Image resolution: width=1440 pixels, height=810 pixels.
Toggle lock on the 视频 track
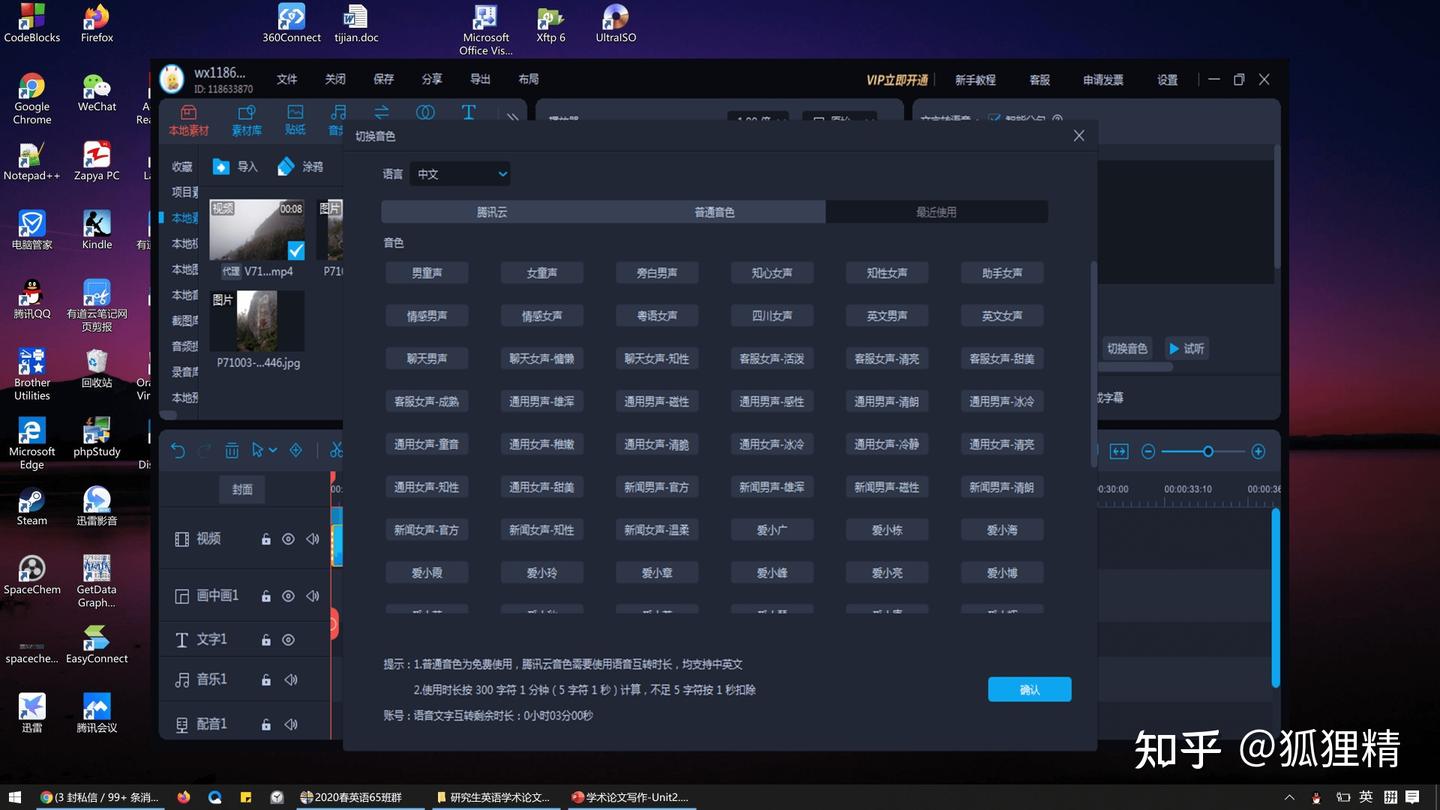(x=266, y=539)
